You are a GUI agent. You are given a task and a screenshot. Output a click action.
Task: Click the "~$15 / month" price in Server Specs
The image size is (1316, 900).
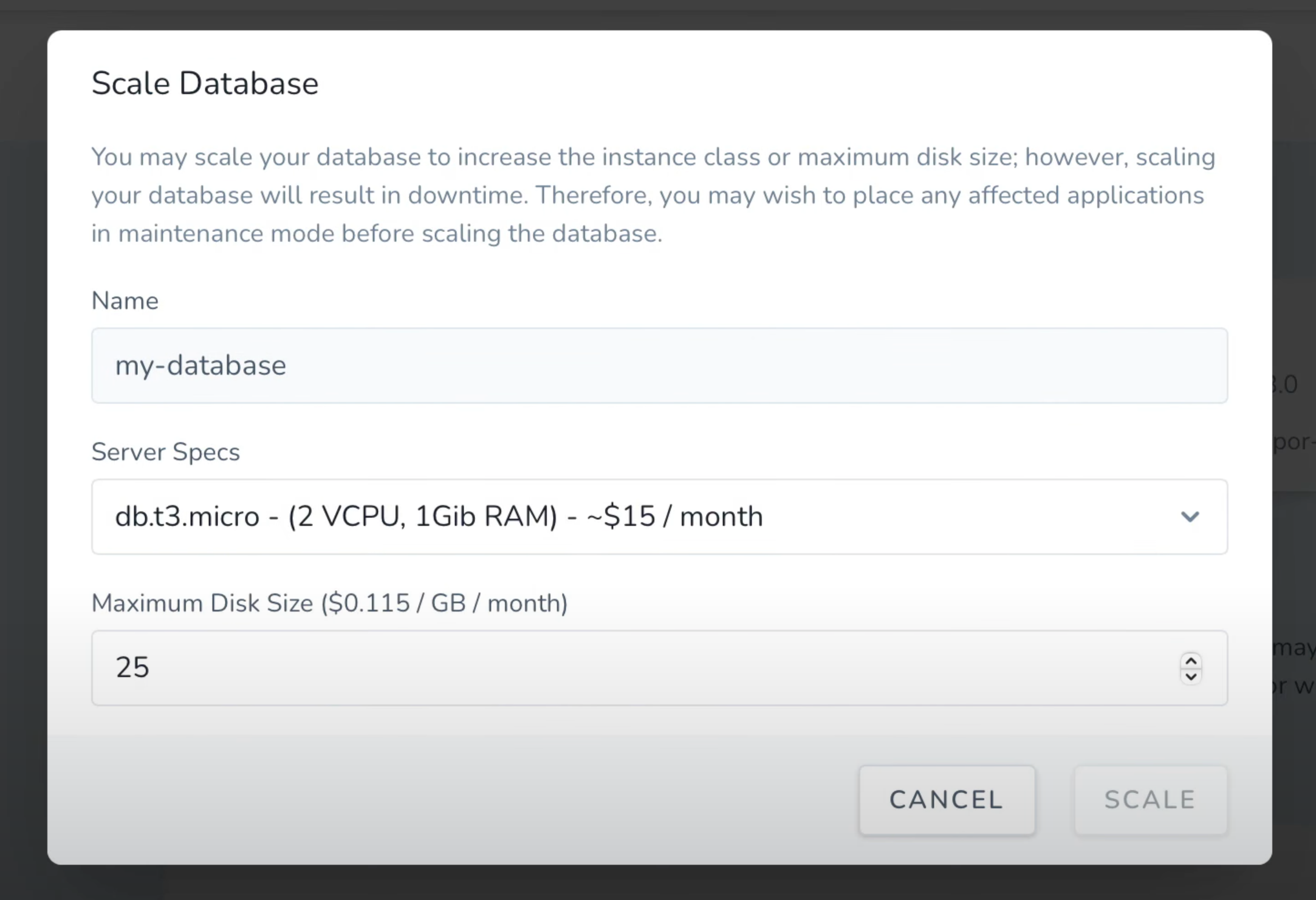(674, 517)
